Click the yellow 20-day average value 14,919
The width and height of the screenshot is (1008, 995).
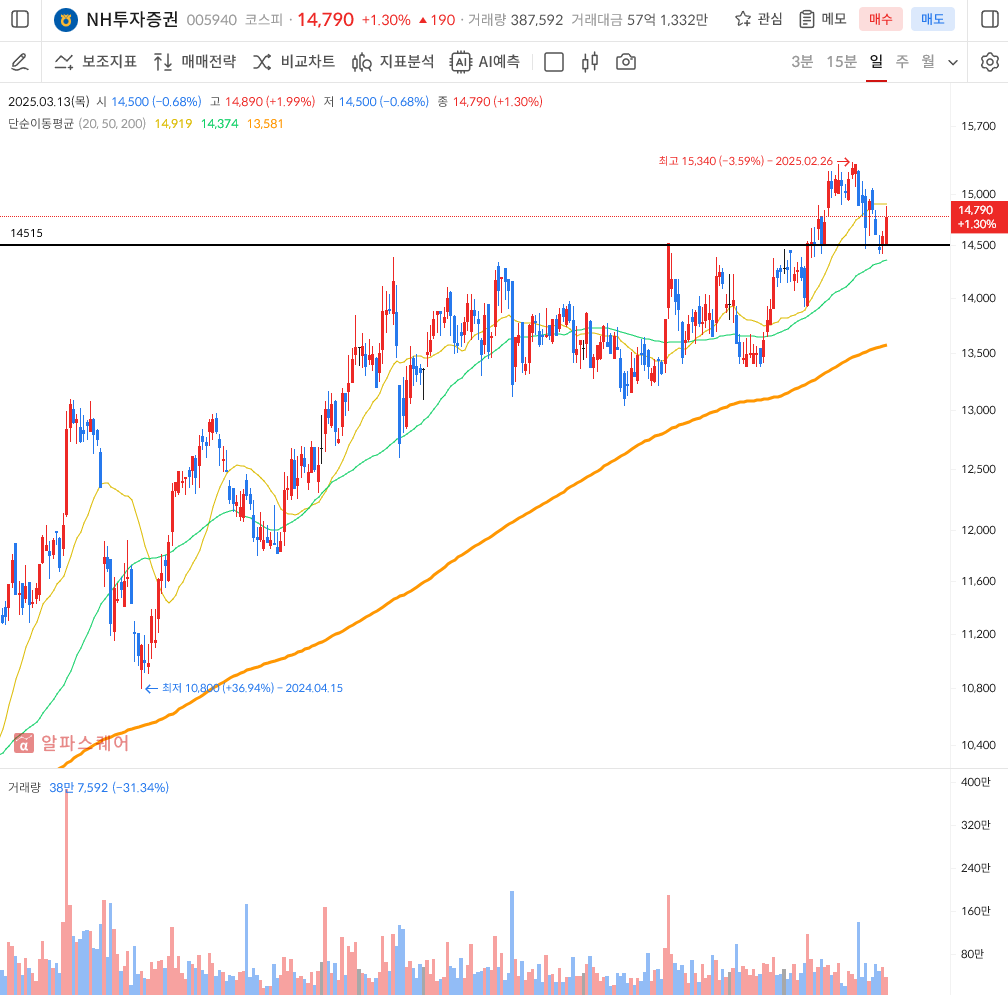pos(174,123)
